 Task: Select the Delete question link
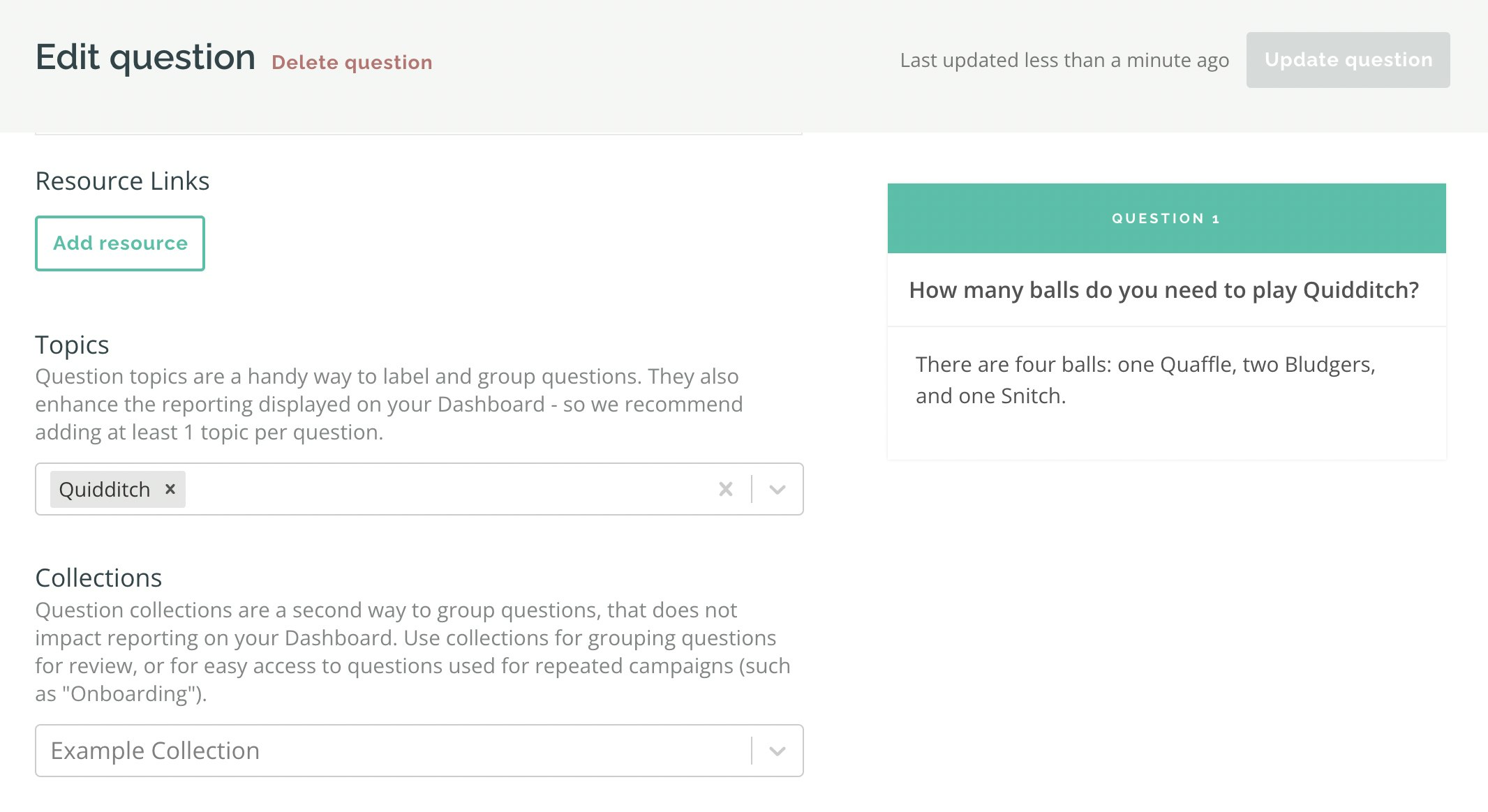coord(352,62)
